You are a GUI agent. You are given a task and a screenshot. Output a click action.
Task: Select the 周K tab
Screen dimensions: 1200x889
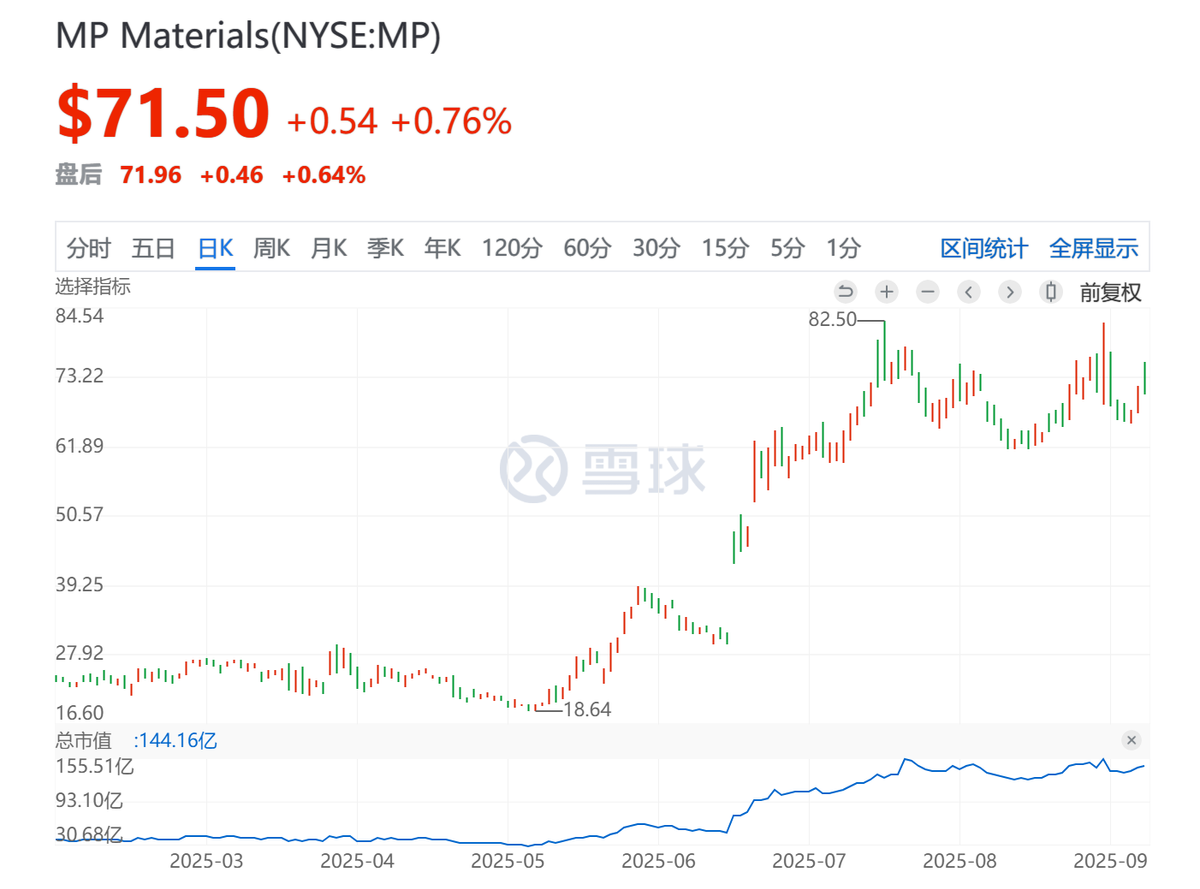pyautogui.click(x=271, y=248)
